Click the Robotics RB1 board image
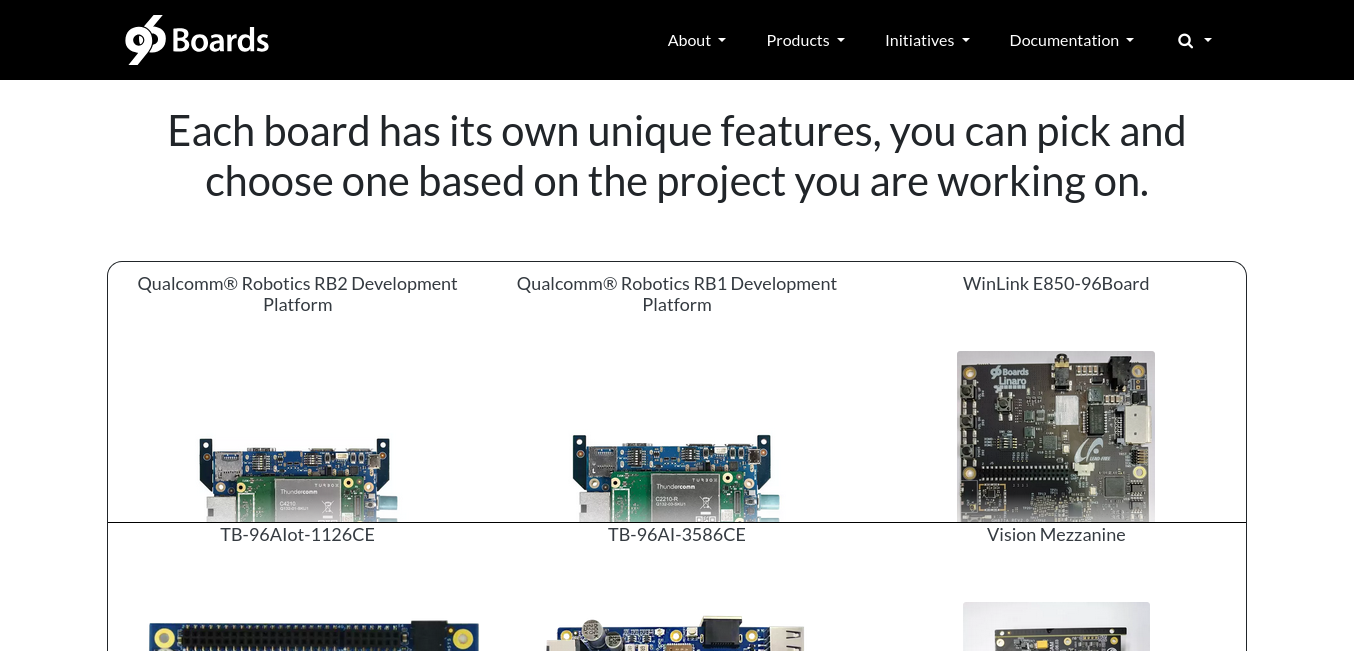This screenshot has height=651, width=1366. coord(677,477)
